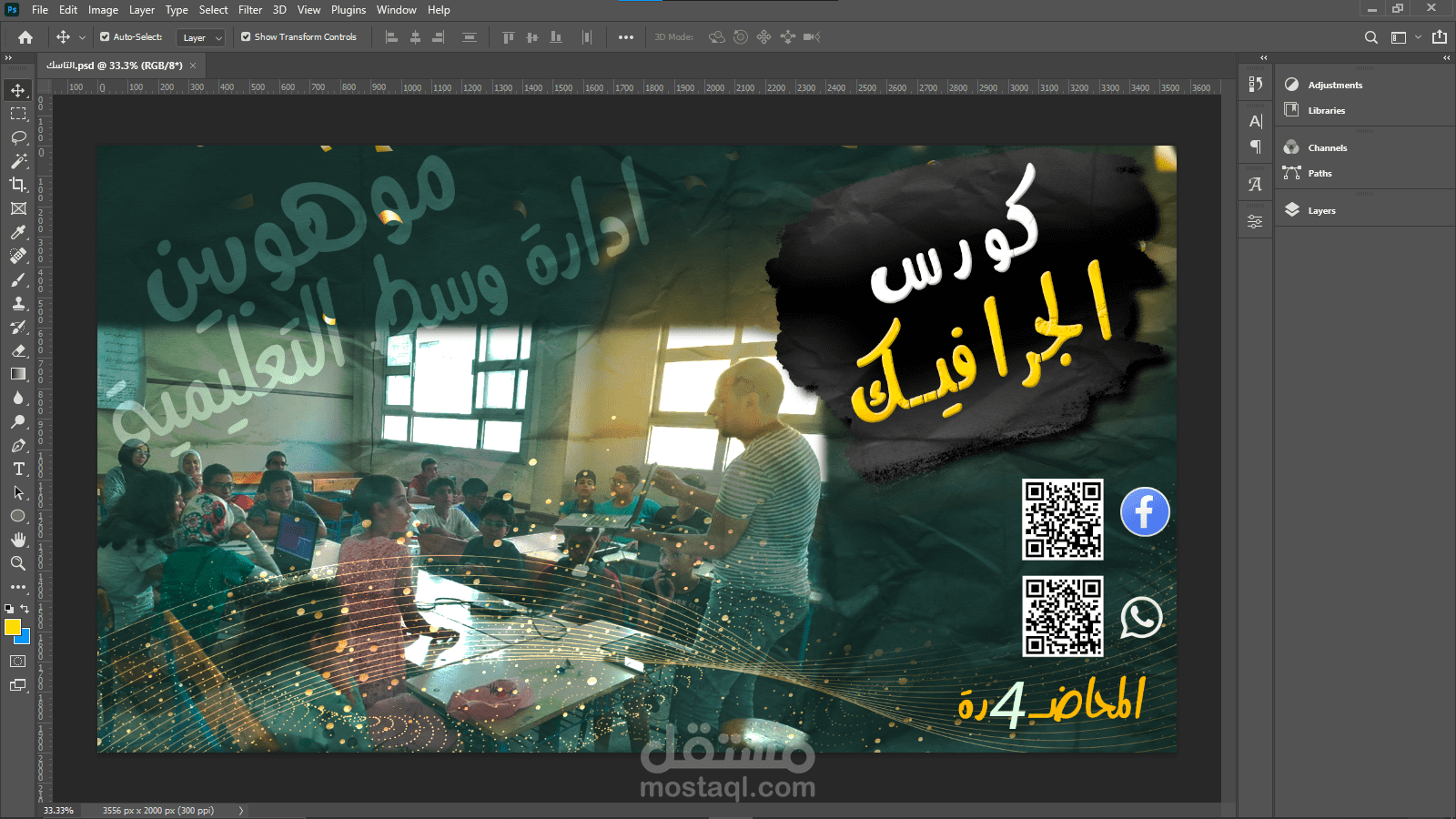The height and width of the screenshot is (819, 1456).
Task: Select the Hand tool
Action: click(x=18, y=540)
